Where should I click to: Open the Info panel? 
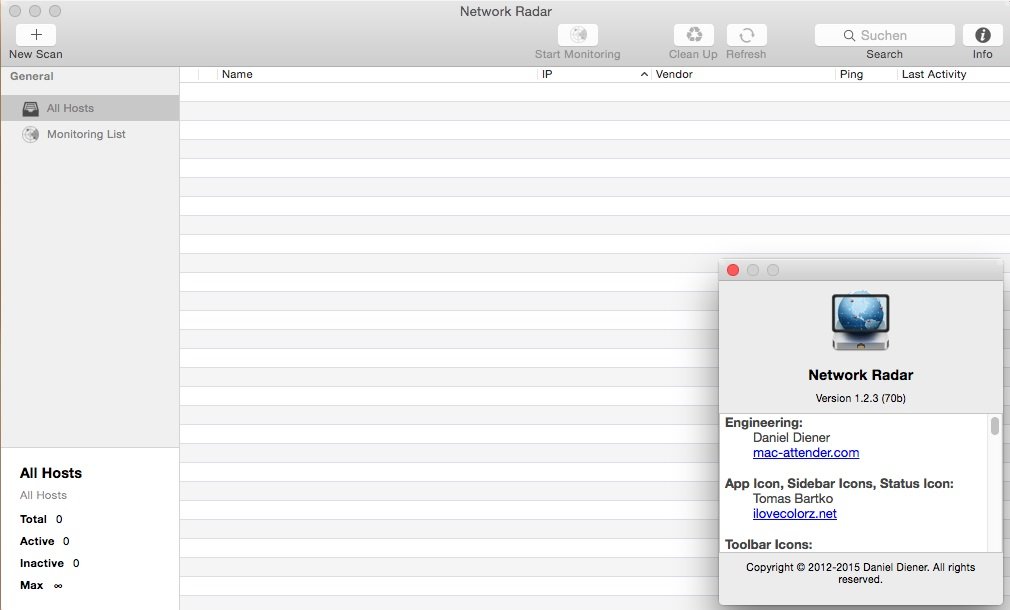tap(982, 35)
